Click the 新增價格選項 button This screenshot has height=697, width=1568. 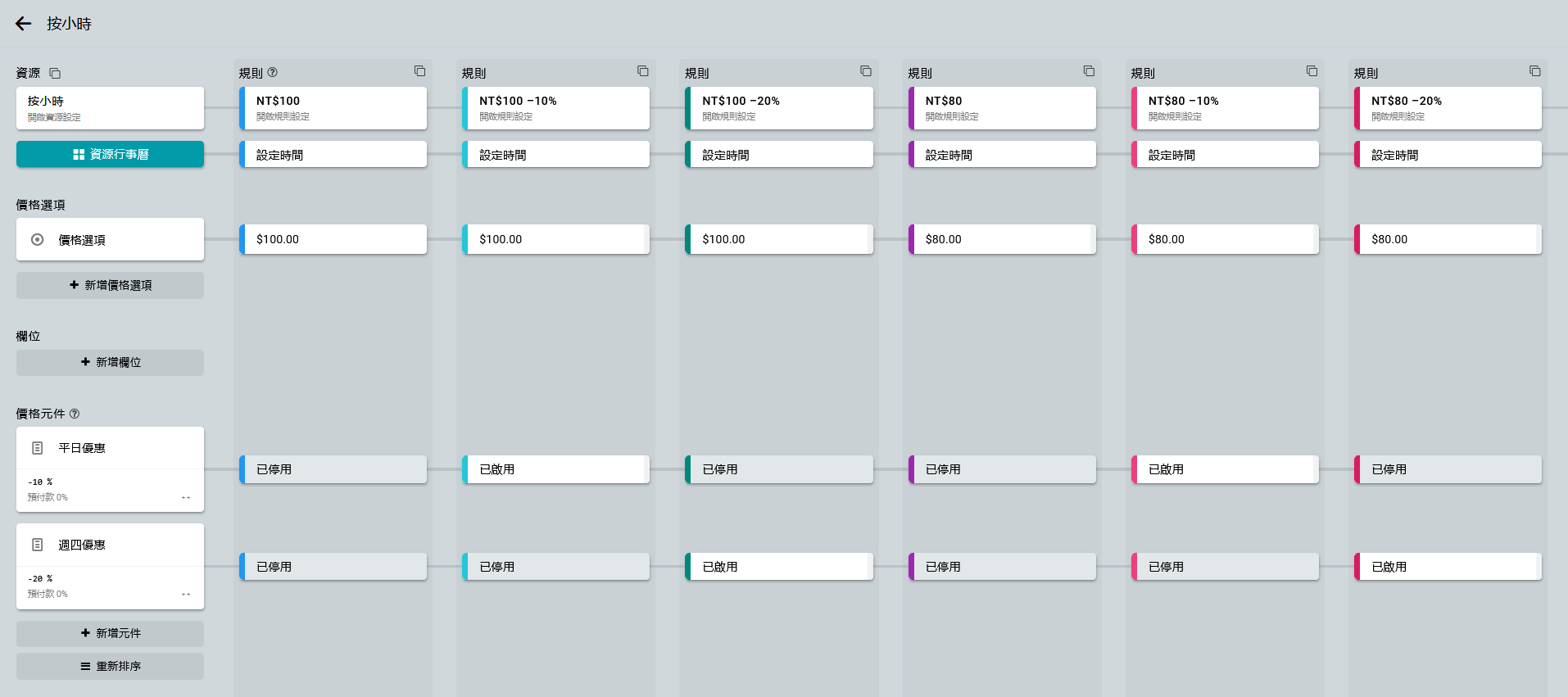[x=110, y=285]
